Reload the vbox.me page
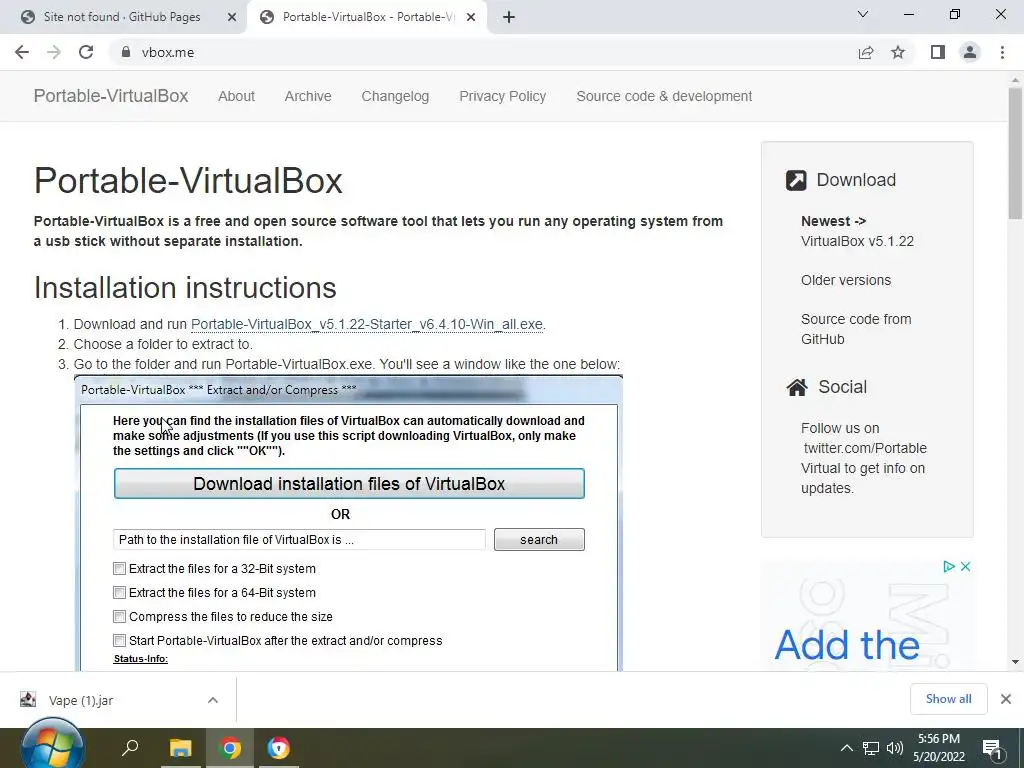Image resolution: width=1024 pixels, height=768 pixels. click(x=86, y=52)
